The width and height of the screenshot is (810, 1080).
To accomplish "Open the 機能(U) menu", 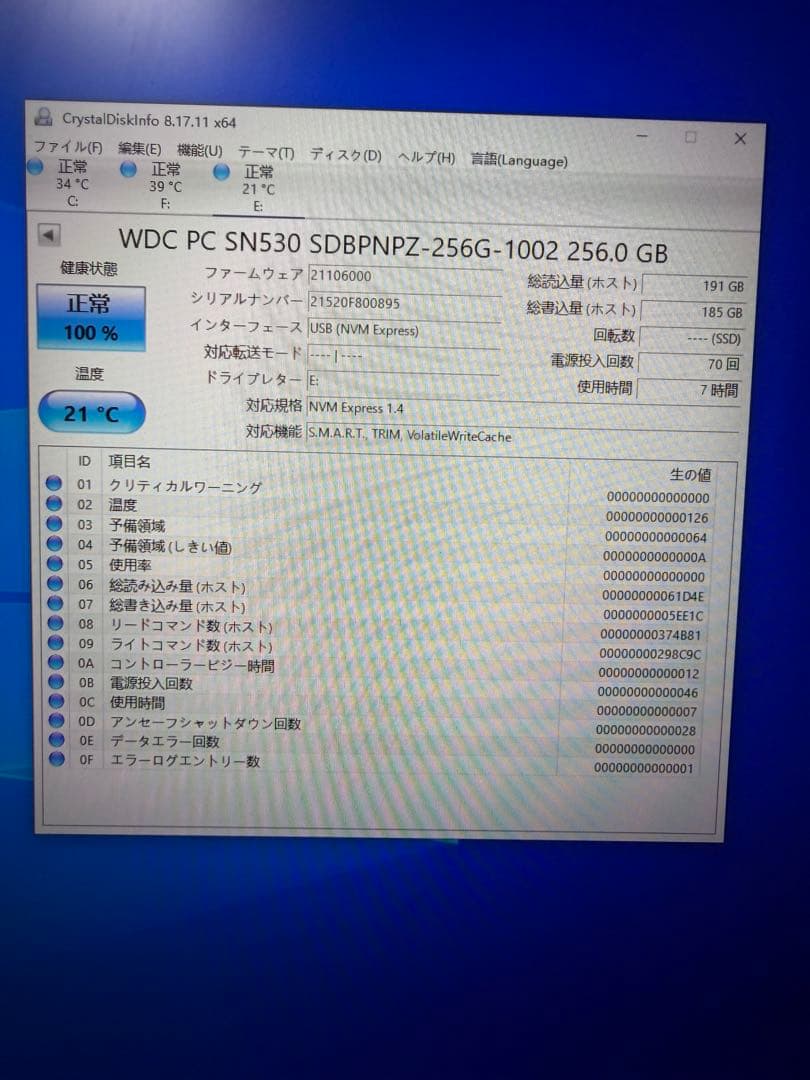I will pyautogui.click(x=199, y=150).
